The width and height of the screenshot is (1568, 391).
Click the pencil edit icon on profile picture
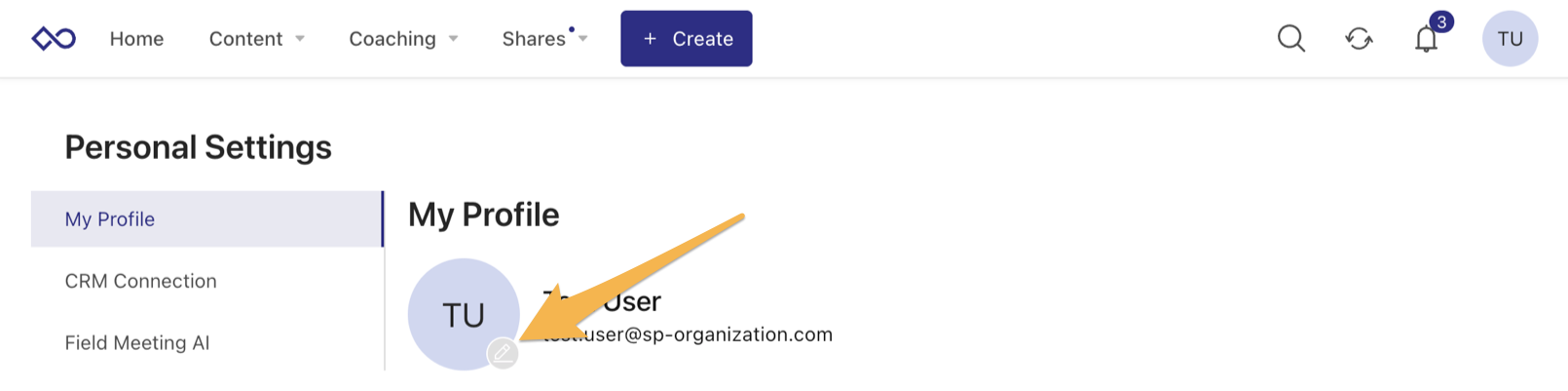point(503,353)
